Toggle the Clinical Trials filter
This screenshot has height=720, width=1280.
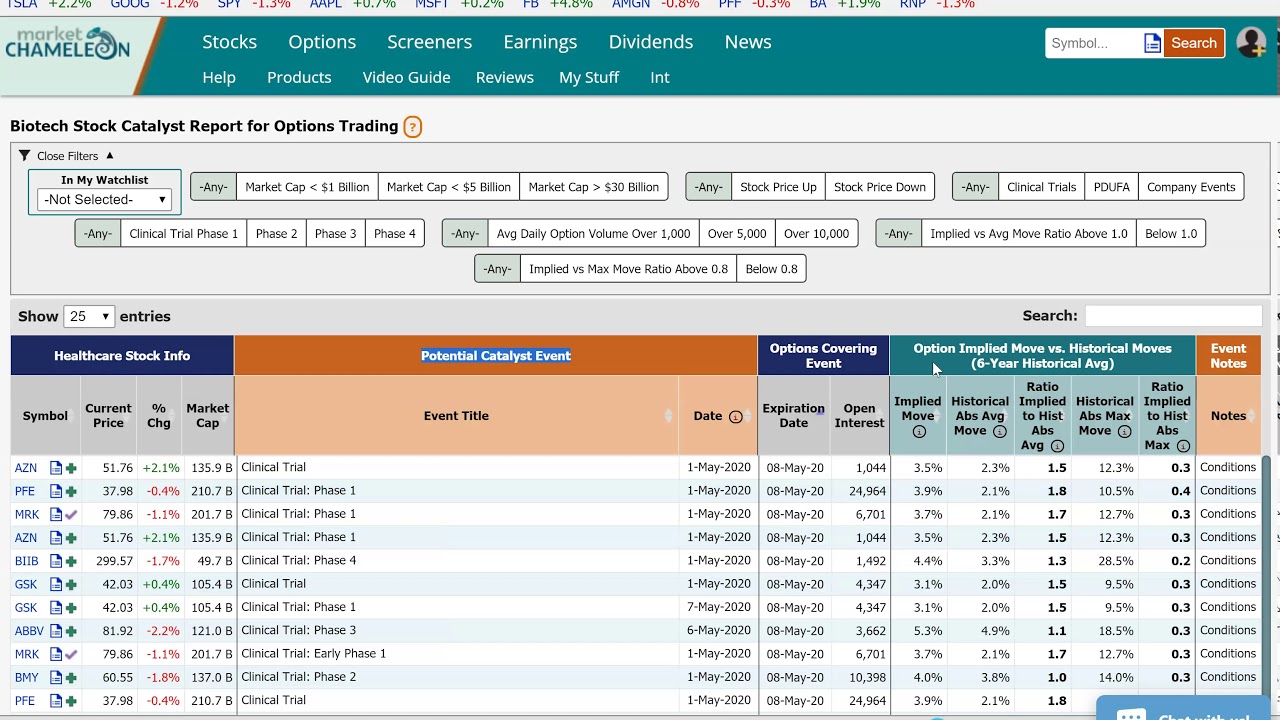pos(1041,187)
